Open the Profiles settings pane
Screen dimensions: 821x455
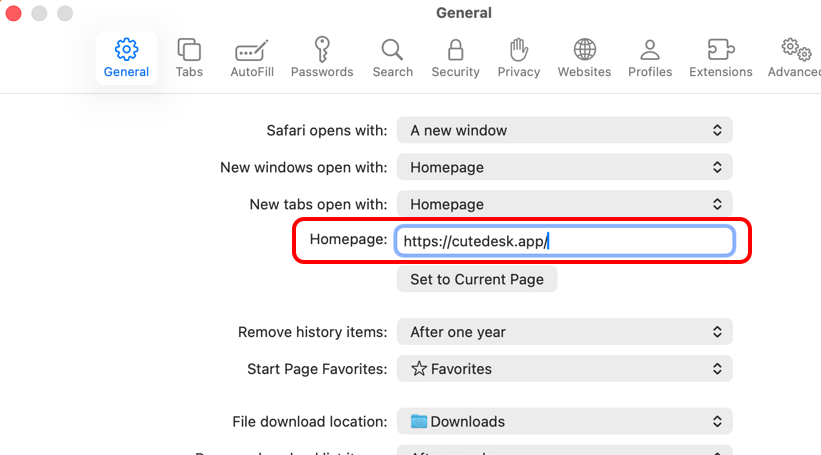(649, 58)
